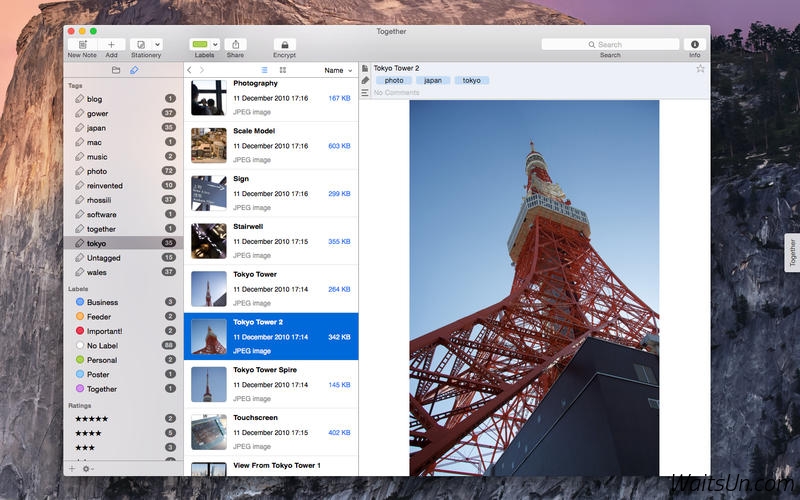
Task: Open the Name sort dropdown
Action: tap(338, 70)
